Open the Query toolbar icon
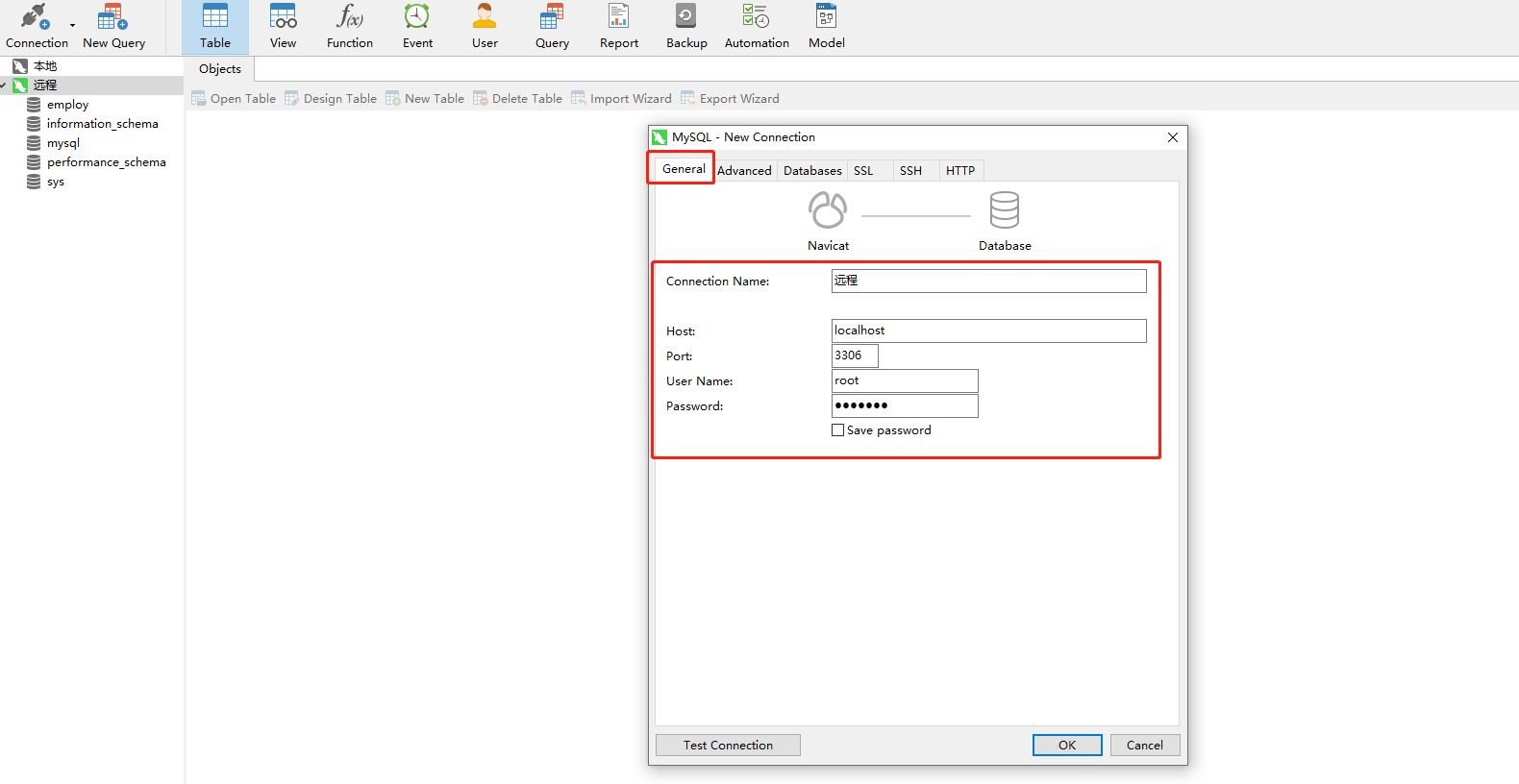 coord(552,27)
